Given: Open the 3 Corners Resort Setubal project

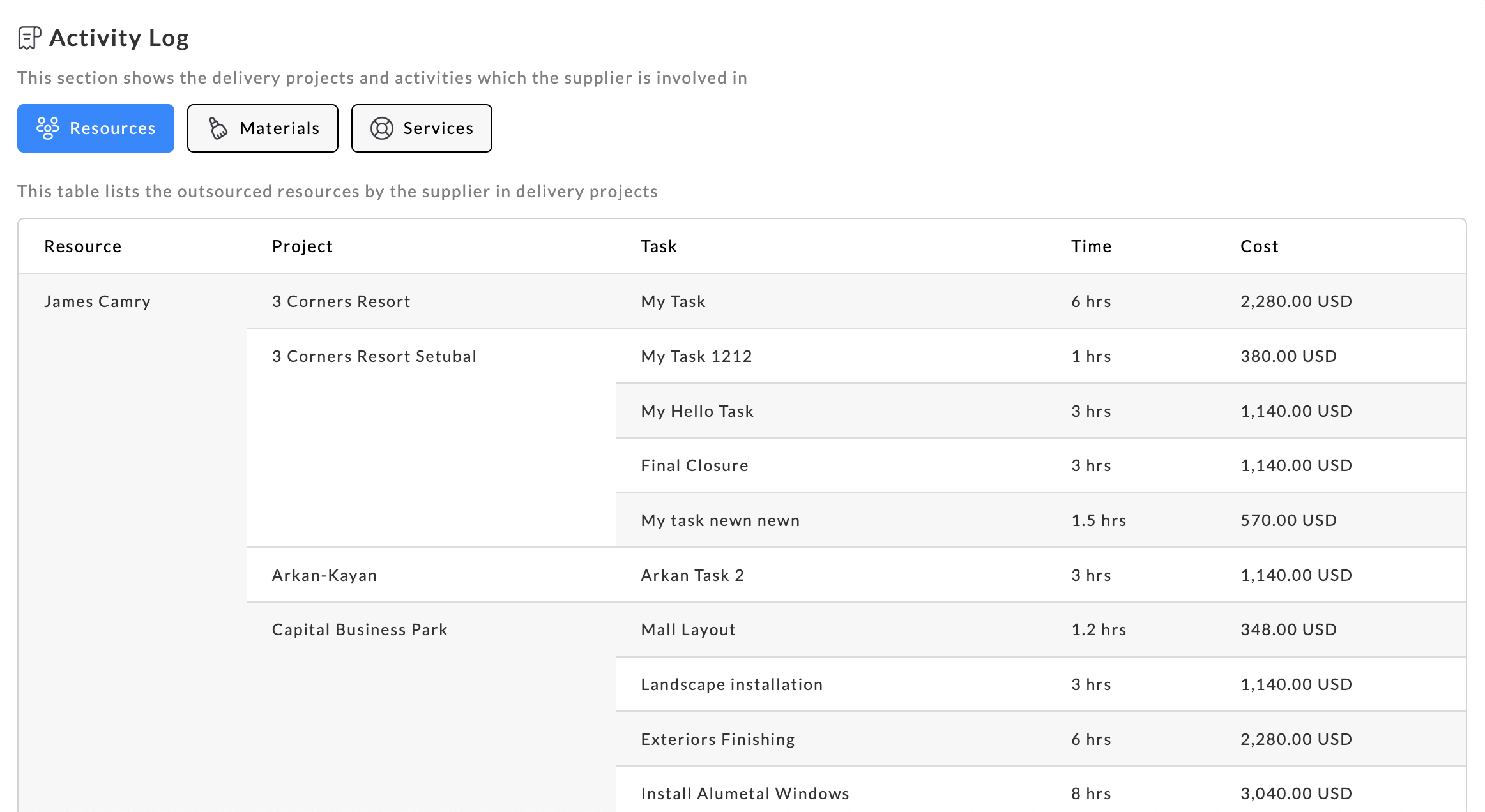Looking at the screenshot, I should pyautogui.click(x=374, y=356).
